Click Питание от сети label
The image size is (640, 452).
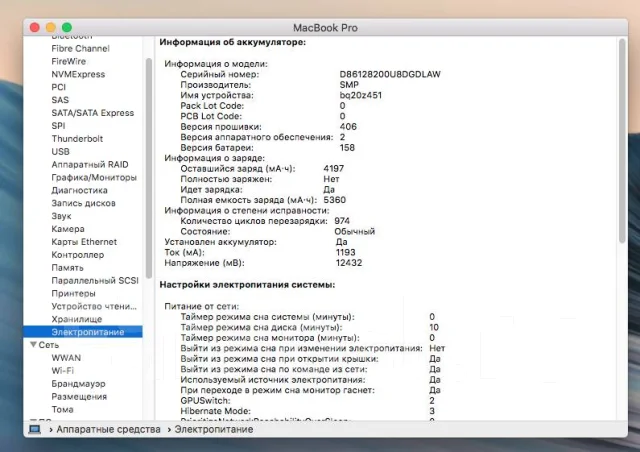202,306
